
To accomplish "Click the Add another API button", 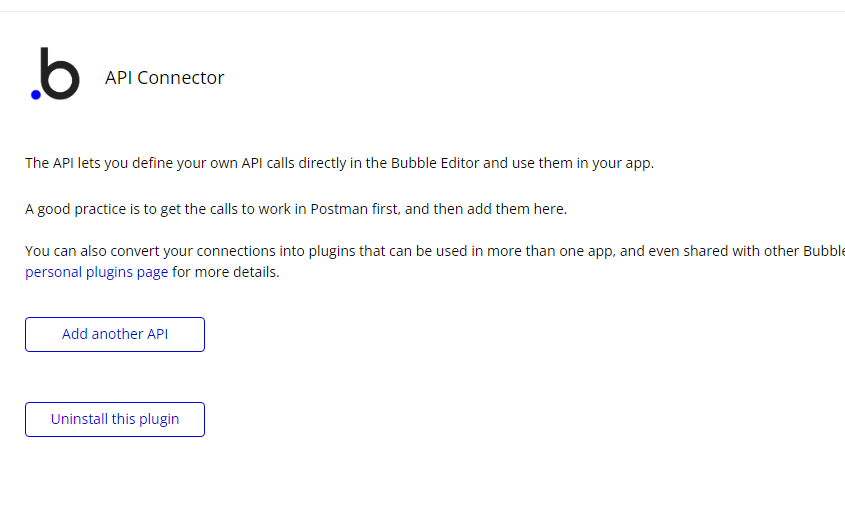I will (115, 334).
